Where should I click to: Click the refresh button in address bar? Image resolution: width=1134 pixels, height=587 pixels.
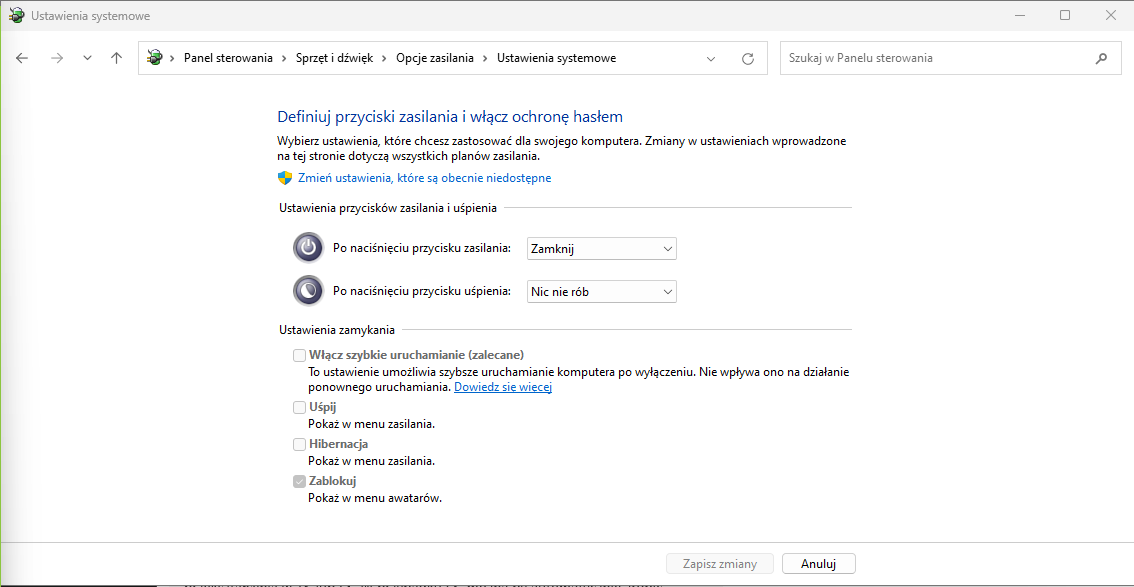(747, 58)
